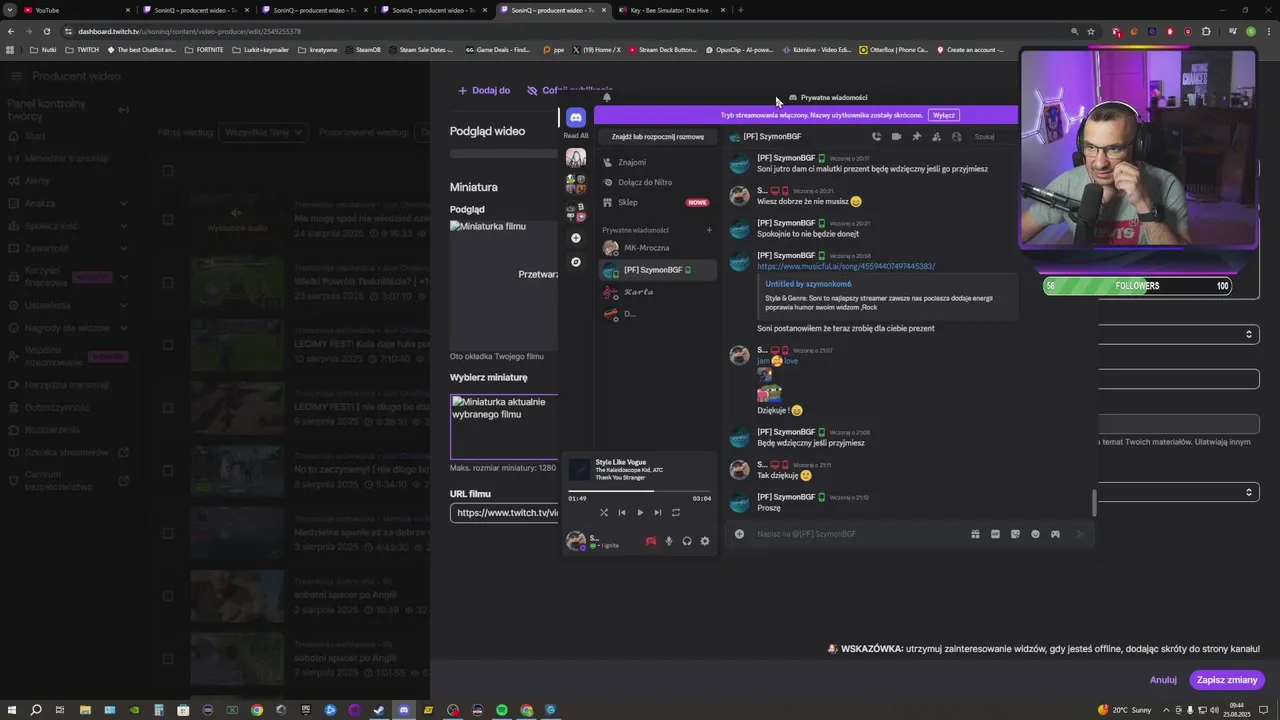Image resolution: width=1280 pixels, height=720 pixels.
Task: Open the Game Deals bookmark
Action: (x=497, y=49)
